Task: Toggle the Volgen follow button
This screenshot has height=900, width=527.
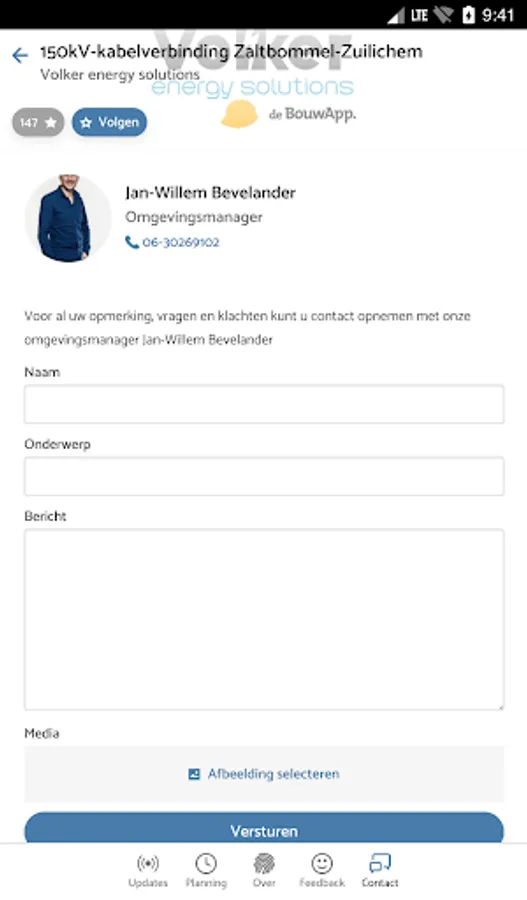Action: [x=109, y=122]
